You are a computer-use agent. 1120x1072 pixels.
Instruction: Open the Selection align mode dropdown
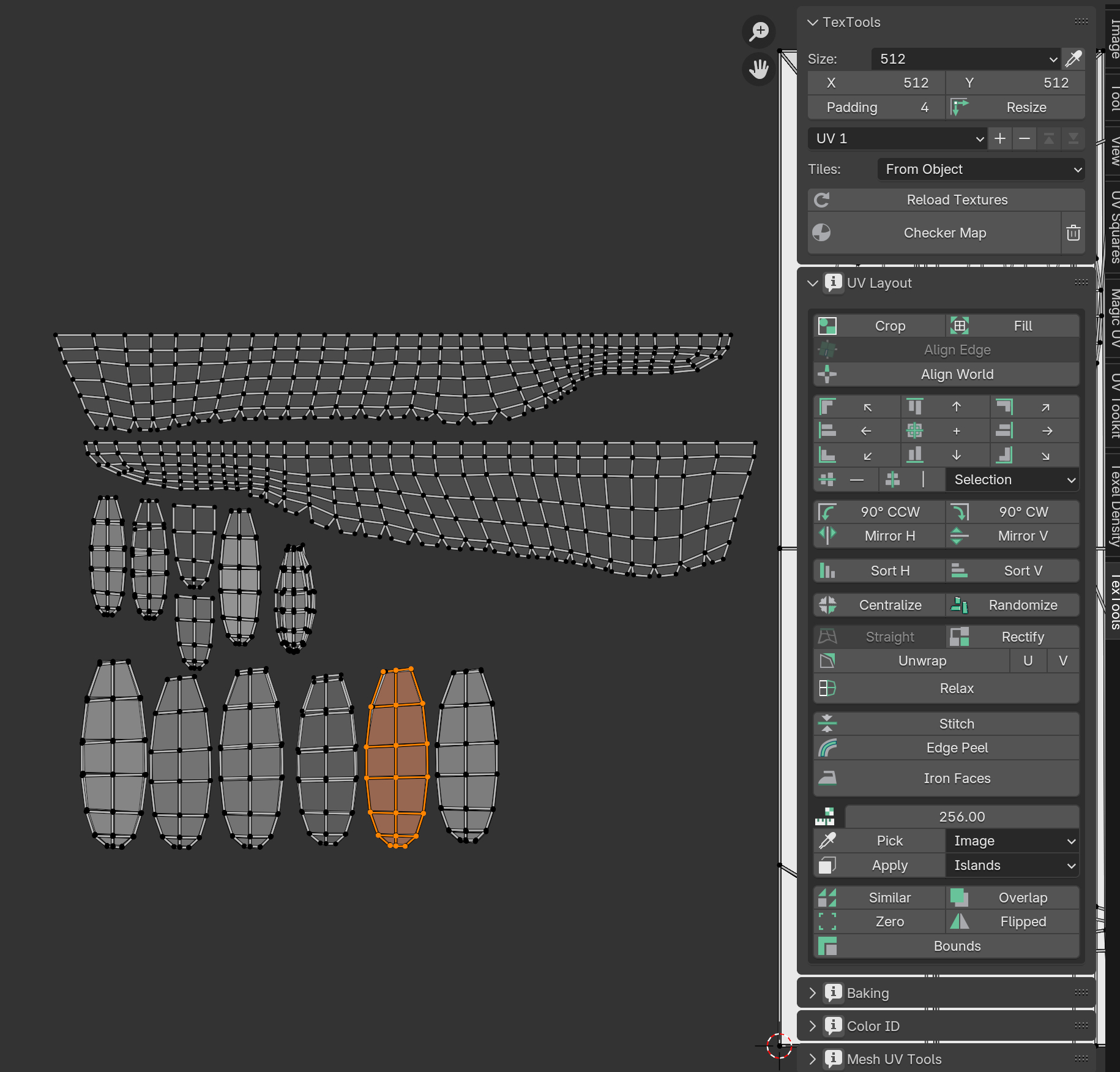coord(1012,479)
